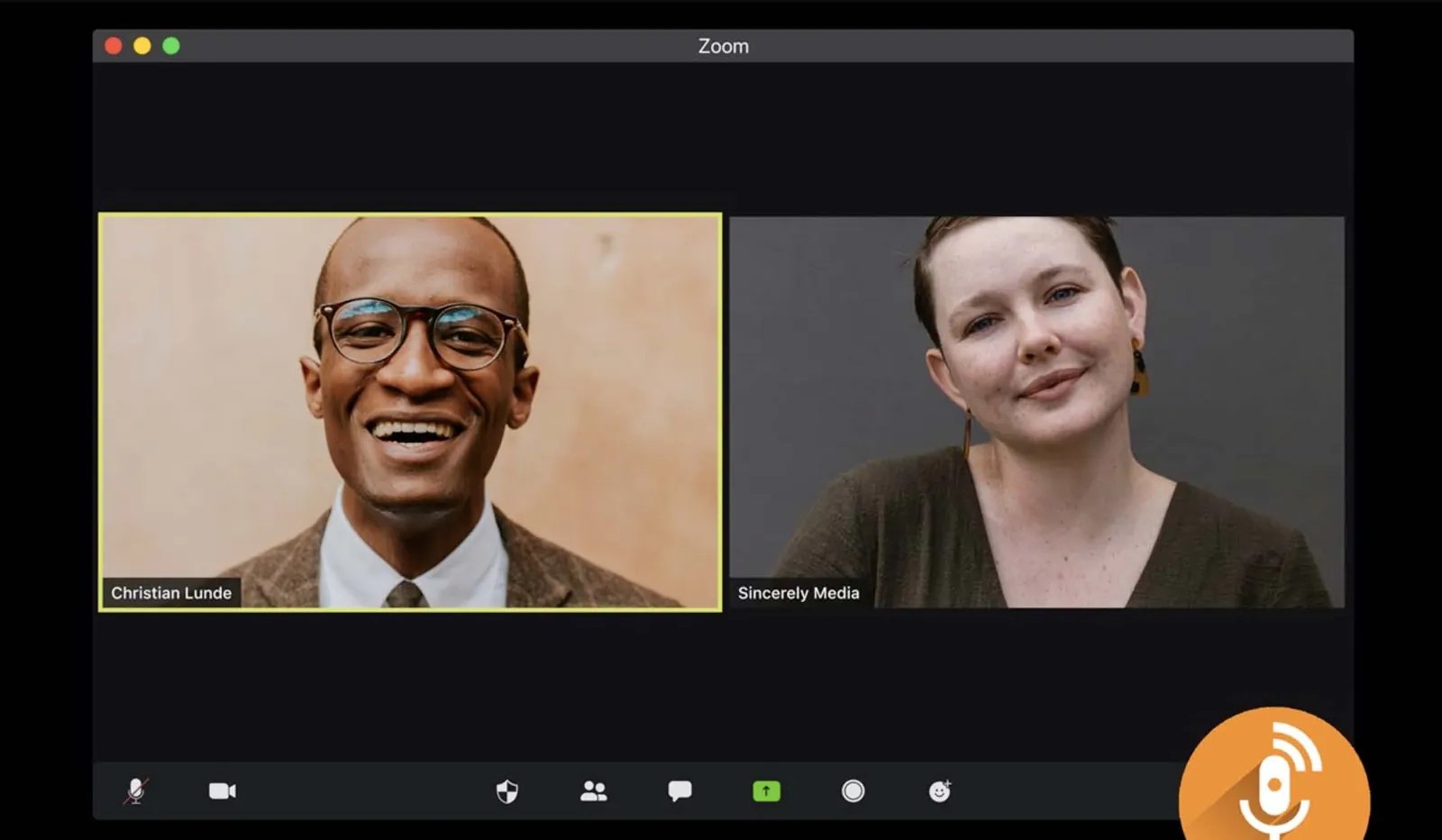Open the Security shield options
The width and height of the screenshot is (1442, 840).
point(507,791)
